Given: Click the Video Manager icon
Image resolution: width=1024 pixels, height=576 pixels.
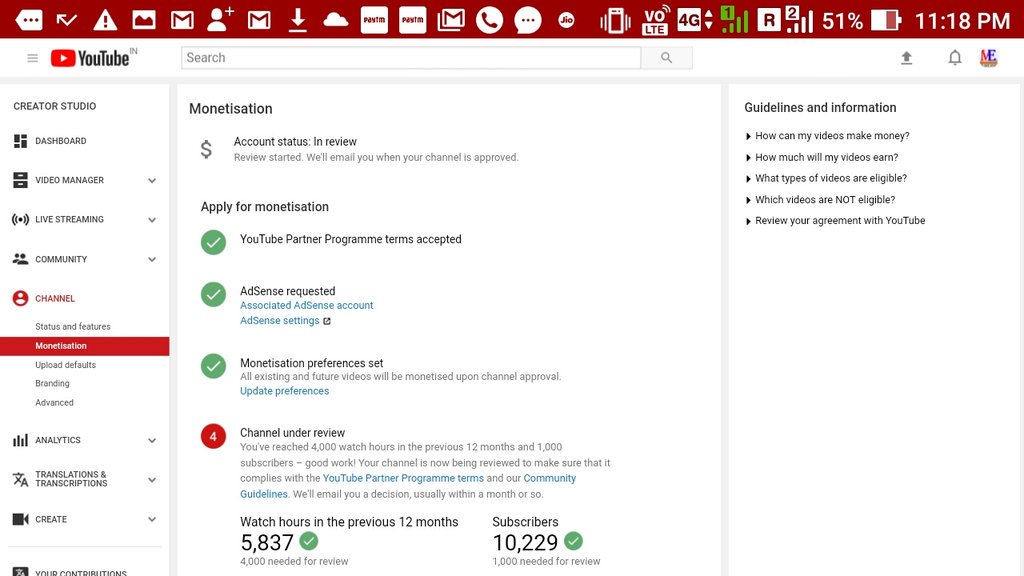Looking at the screenshot, I should click(x=20, y=180).
